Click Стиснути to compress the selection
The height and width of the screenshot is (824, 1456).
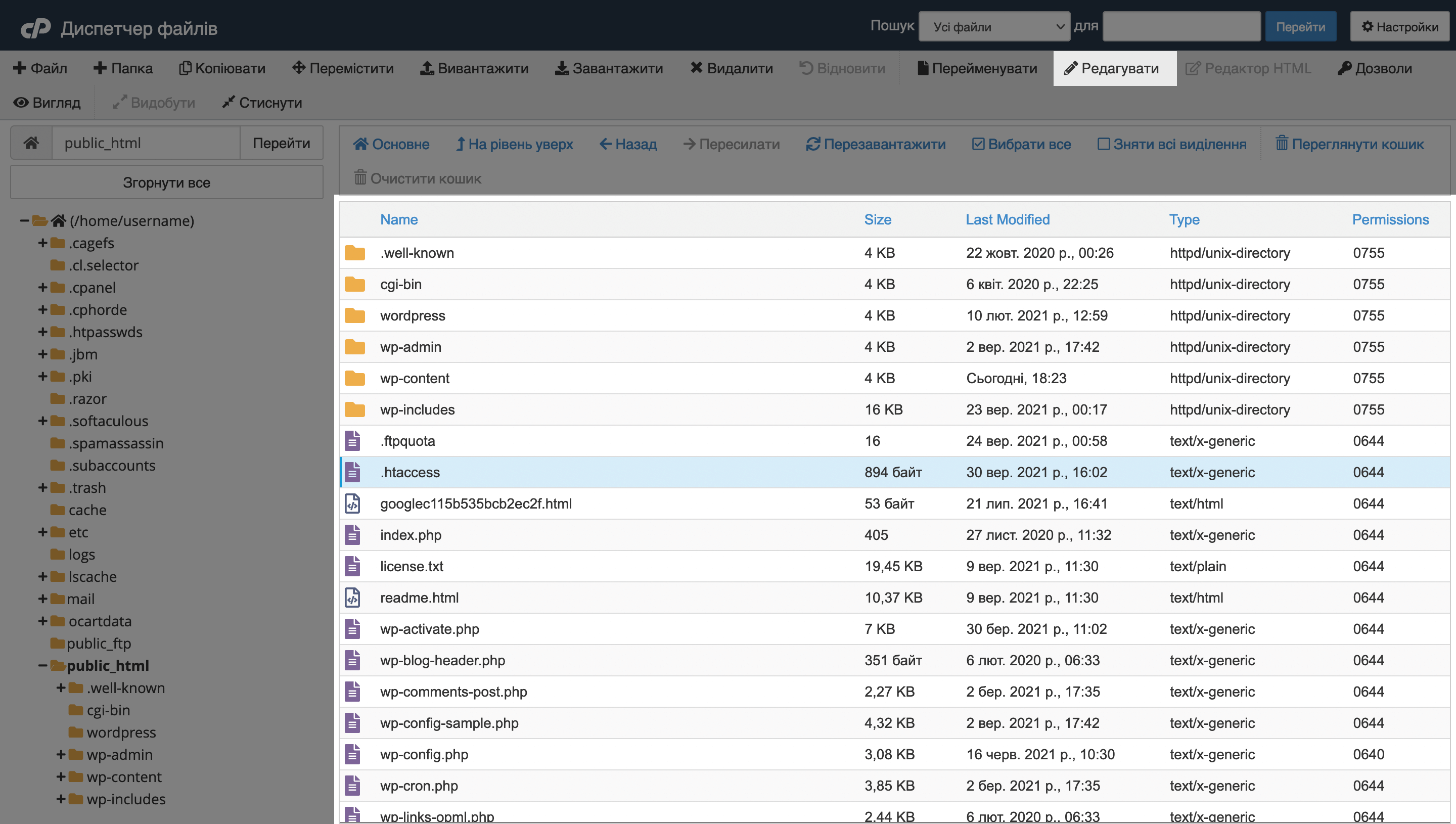click(262, 103)
